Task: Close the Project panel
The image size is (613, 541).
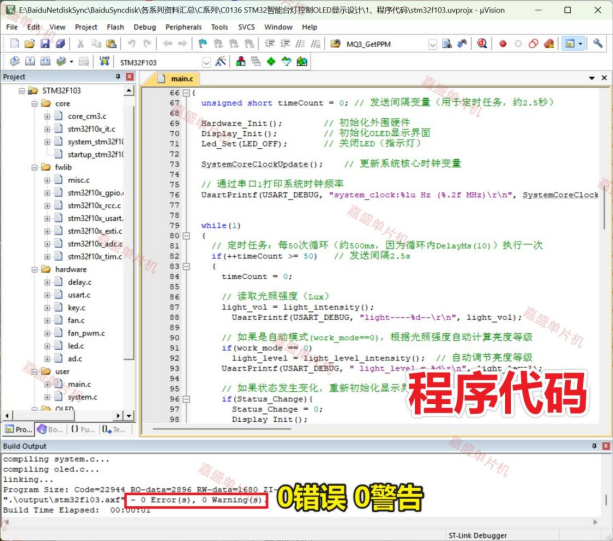Action: click(130, 77)
